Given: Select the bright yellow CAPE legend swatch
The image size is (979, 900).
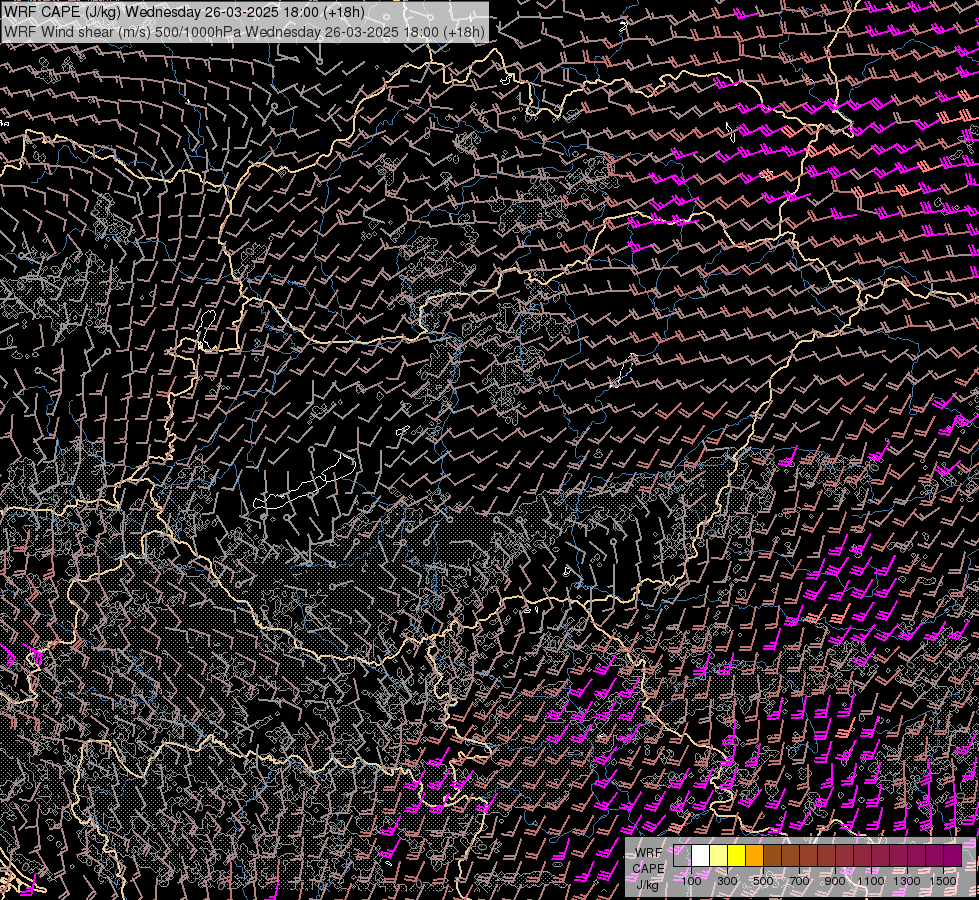Looking at the screenshot, I should click(x=737, y=856).
